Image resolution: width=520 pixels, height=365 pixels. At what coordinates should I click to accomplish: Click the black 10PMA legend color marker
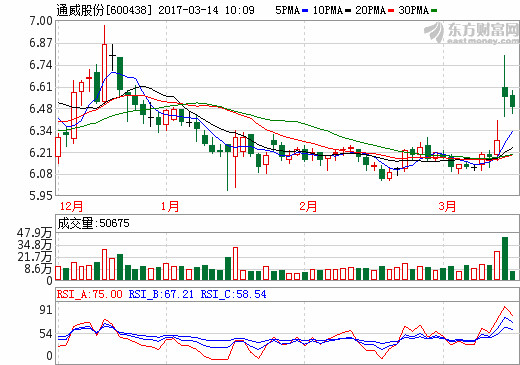(x=348, y=11)
